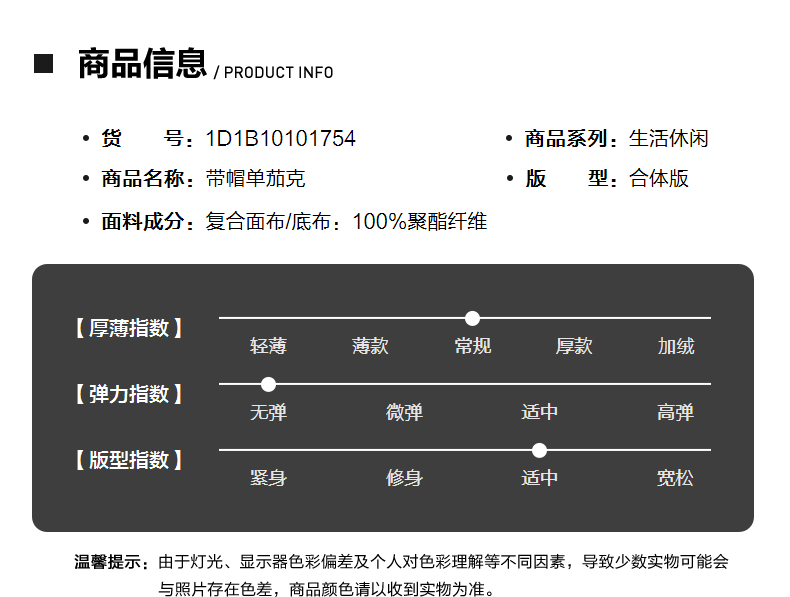Click the 弹力指数 label
Image resolution: width=790 pixels, height=597 pixels.
128,394
